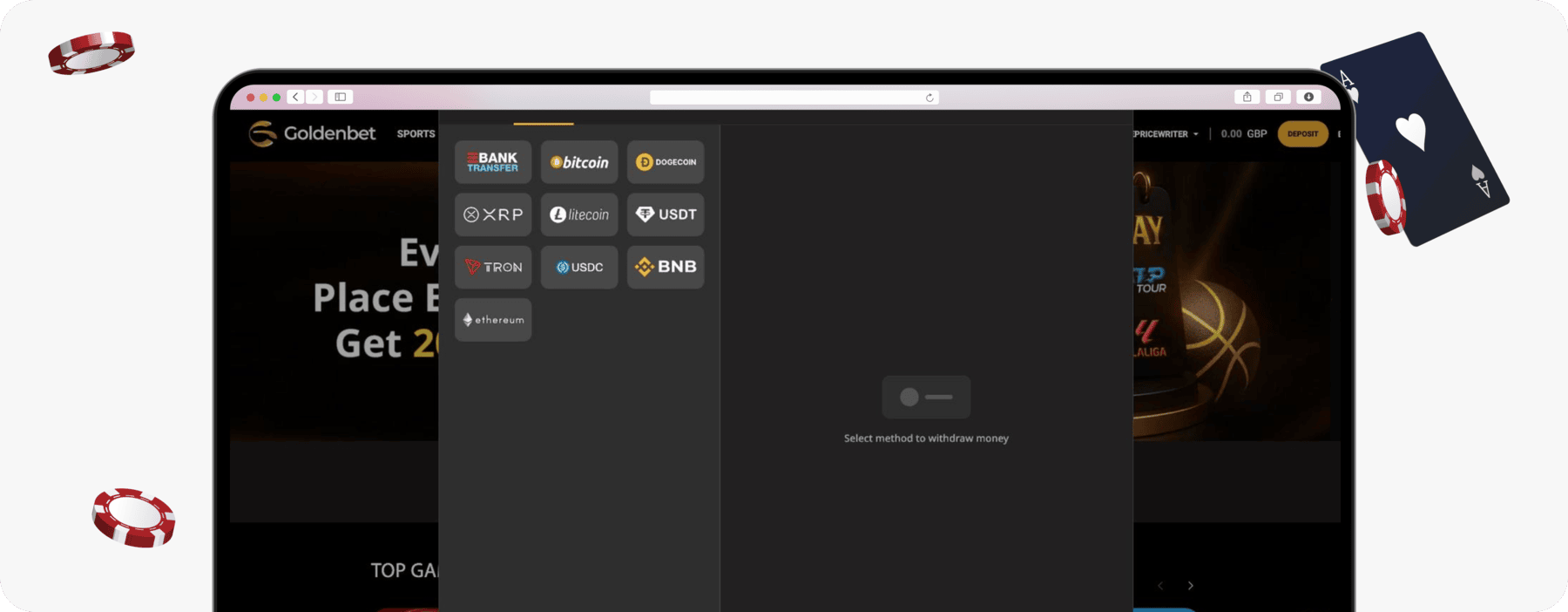Pick XRP withdrawal method
The height and width of the screenshot is (612, 1568).
click(x=493, y=214)
